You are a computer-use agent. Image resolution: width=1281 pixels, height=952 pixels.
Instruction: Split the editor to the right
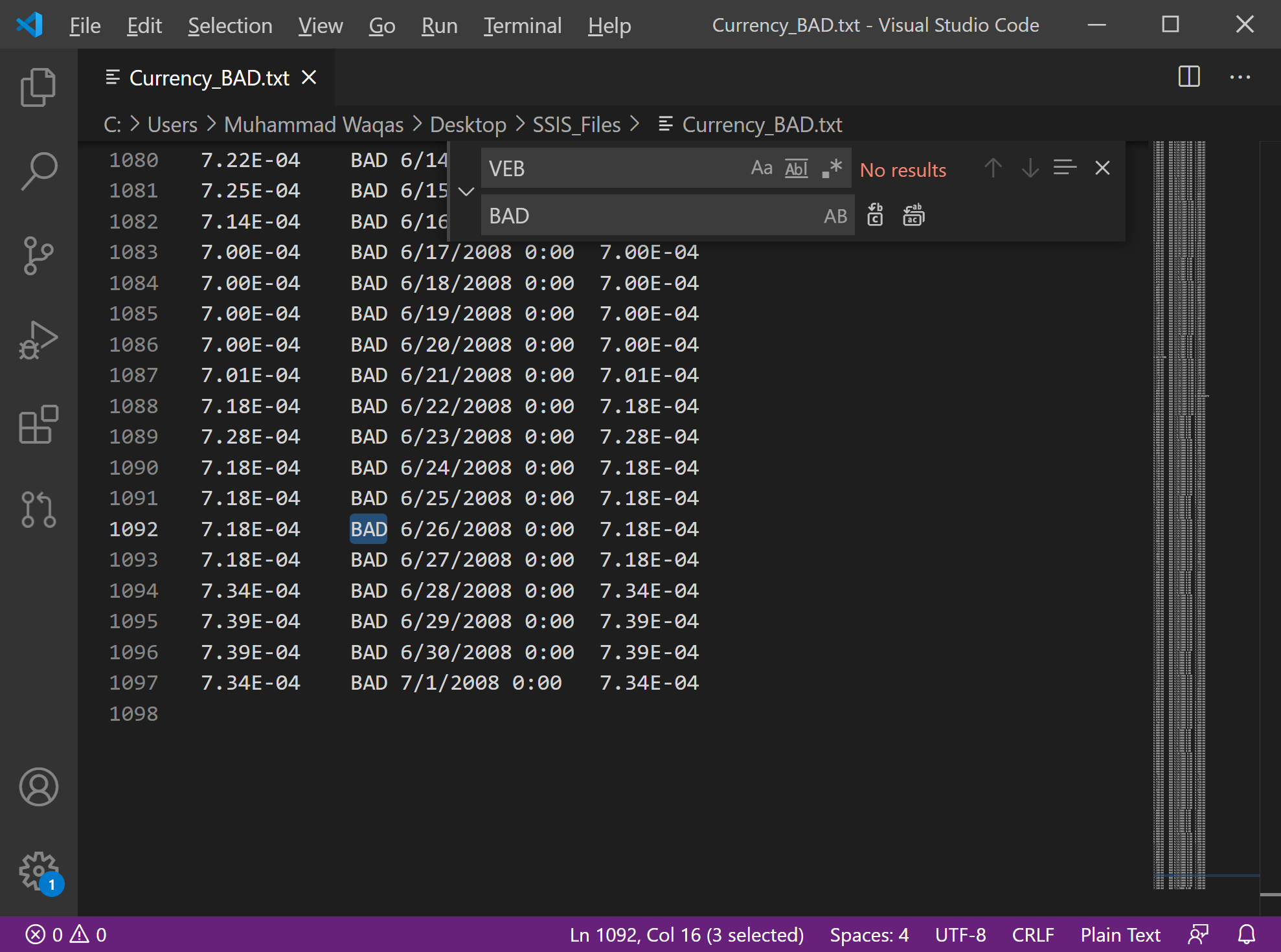pyautogui.click(x=1188, y=77)
